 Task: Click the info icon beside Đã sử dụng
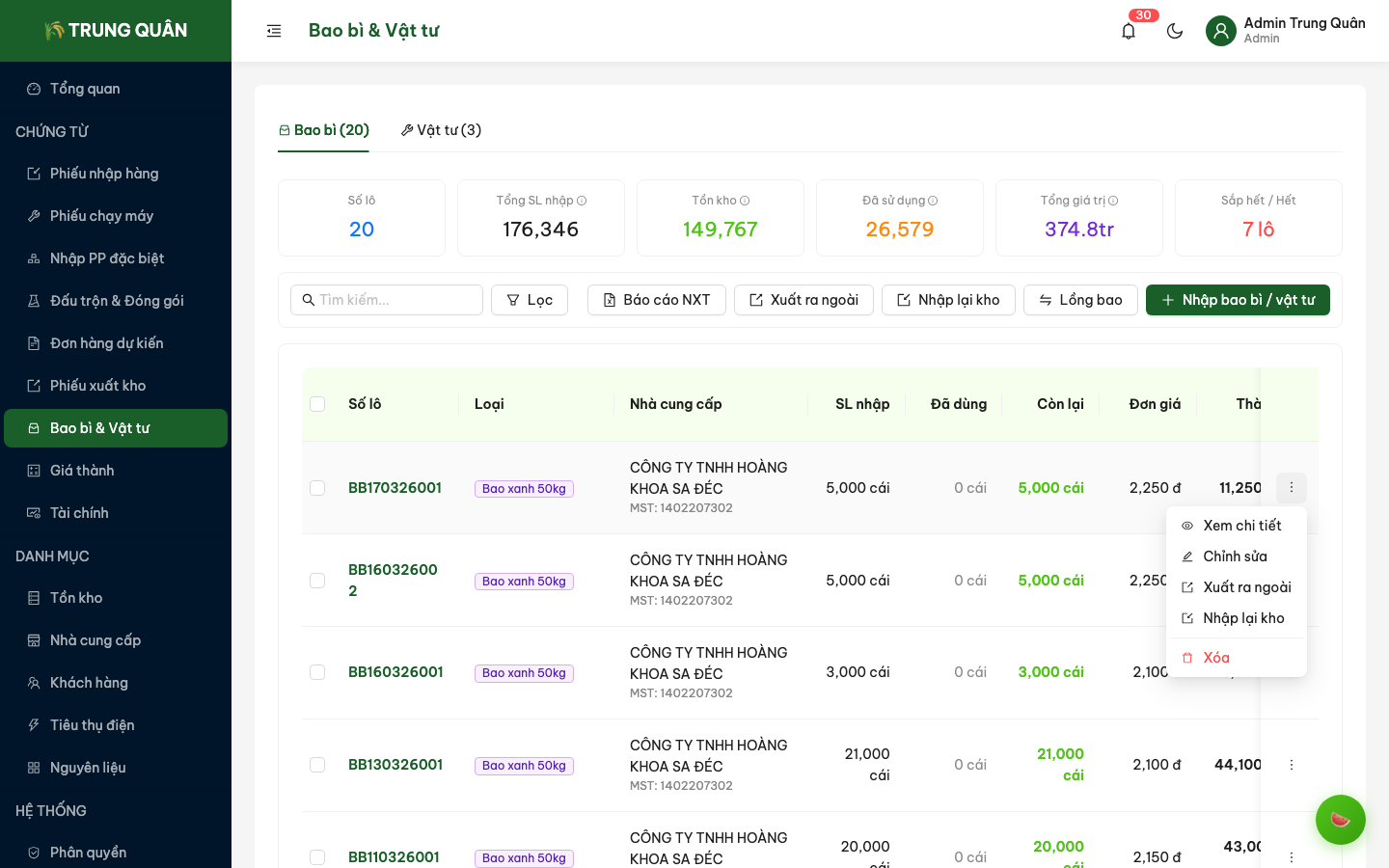point(933,201)
